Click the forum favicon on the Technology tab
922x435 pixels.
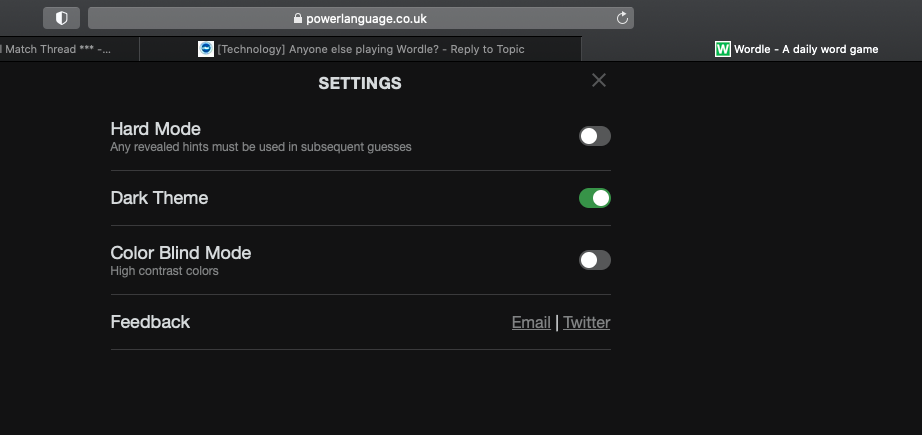206,49
